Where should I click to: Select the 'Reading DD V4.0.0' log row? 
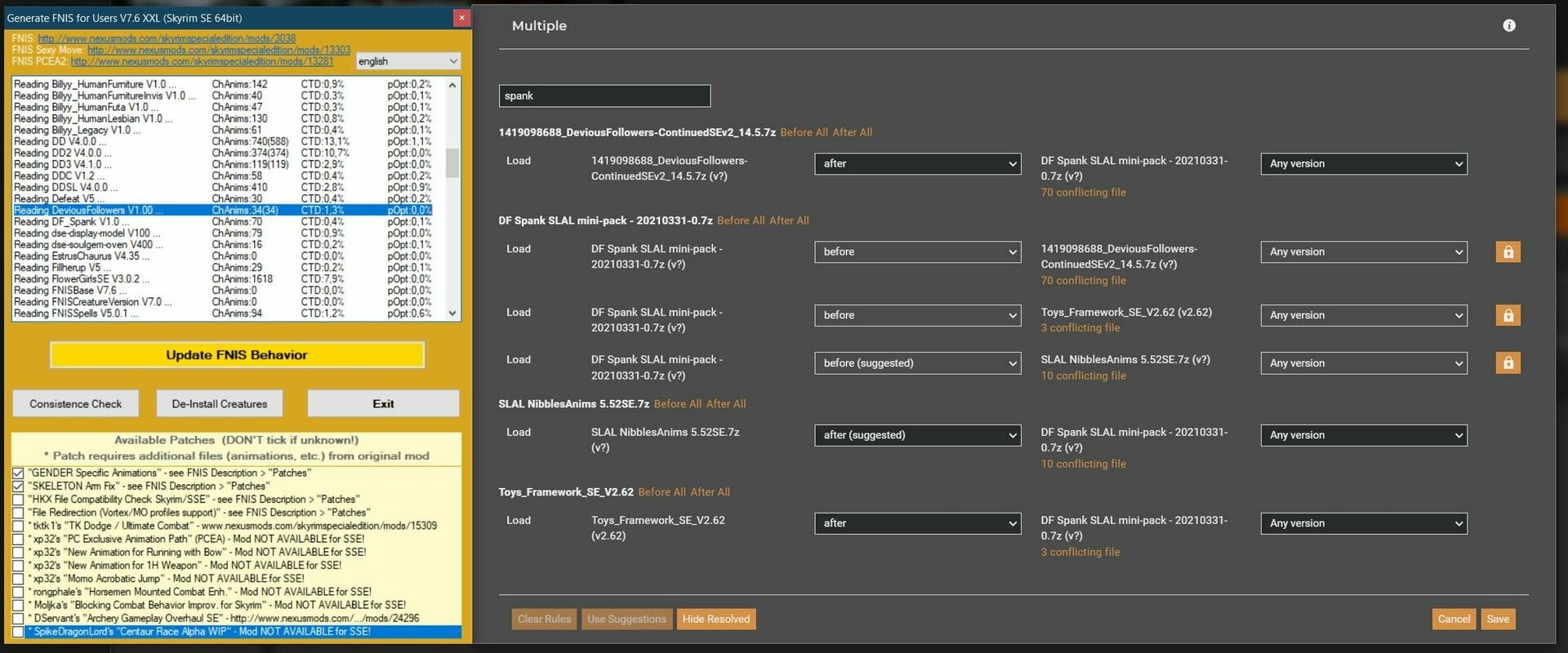pyautogui.click(x=222, y=141)
